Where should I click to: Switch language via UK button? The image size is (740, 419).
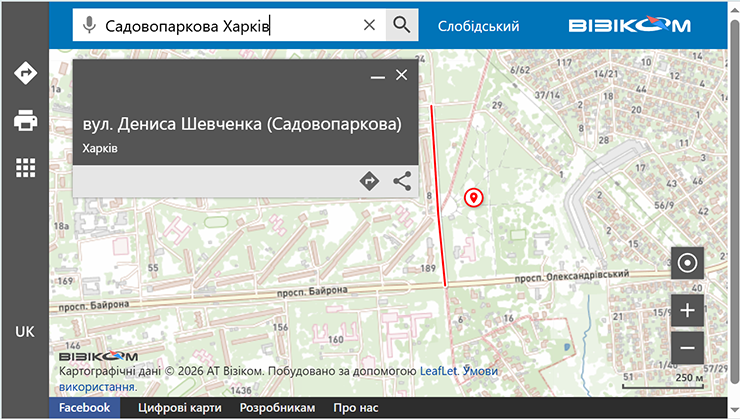(x=25, y=332)
